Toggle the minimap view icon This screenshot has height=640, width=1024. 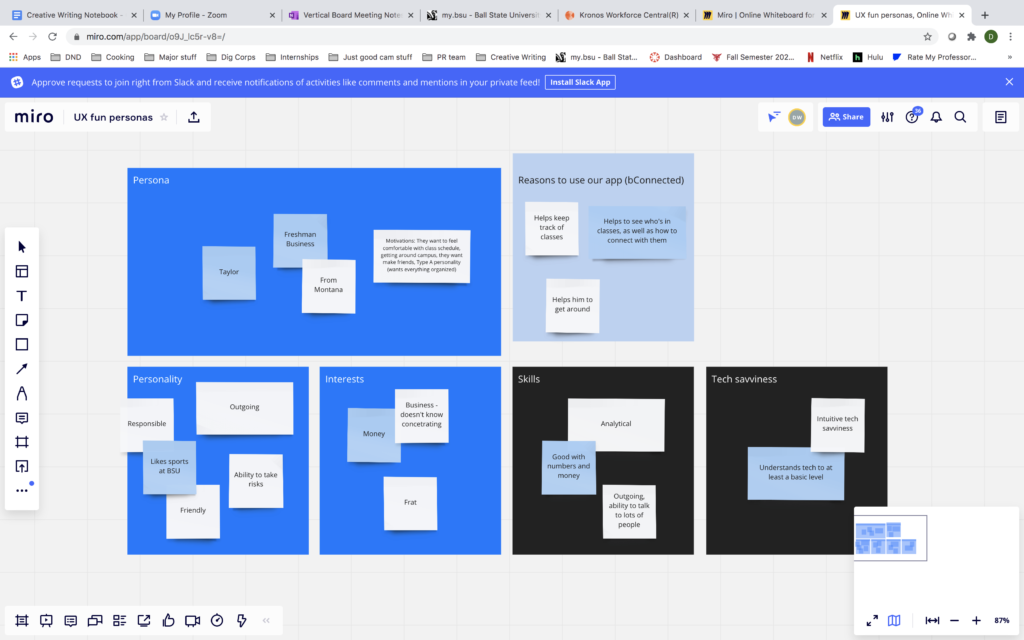coord(894,620)
